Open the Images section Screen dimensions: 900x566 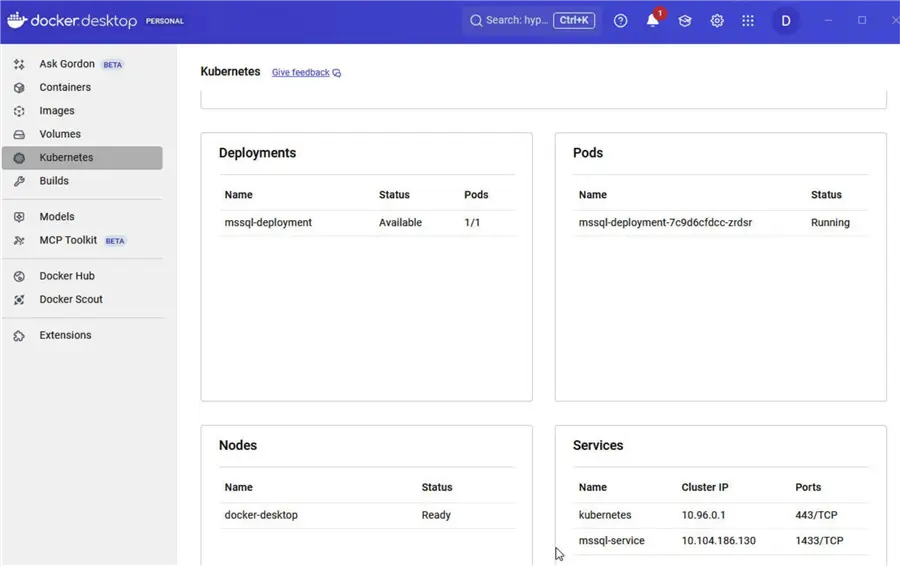tap(57, 111)
